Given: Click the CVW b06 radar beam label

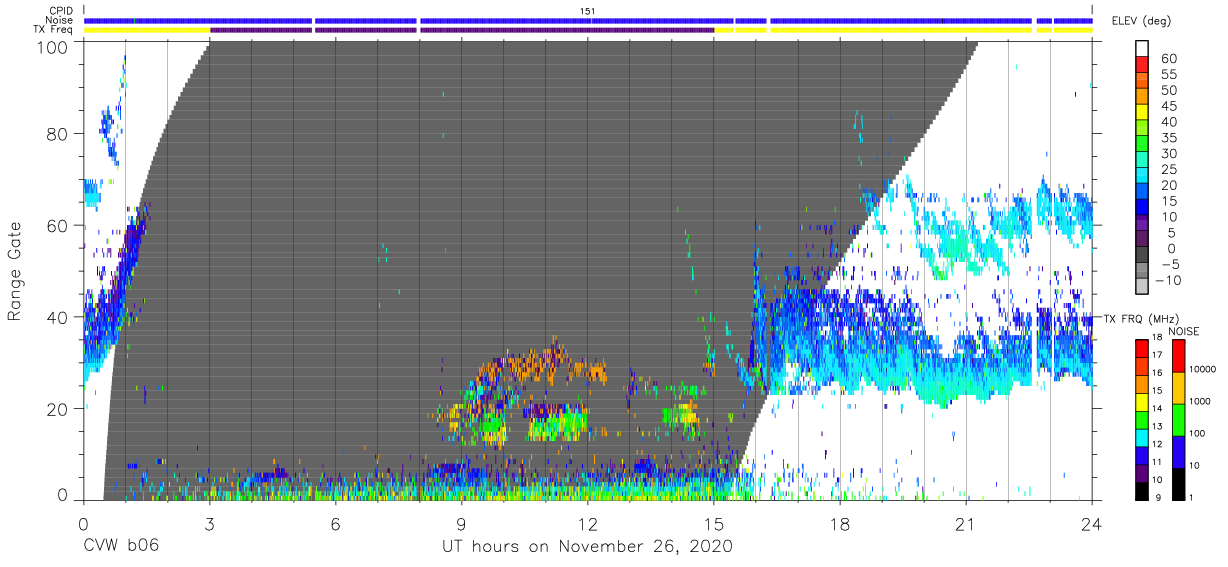Looking at the screenshot, I should click(120, 547).
